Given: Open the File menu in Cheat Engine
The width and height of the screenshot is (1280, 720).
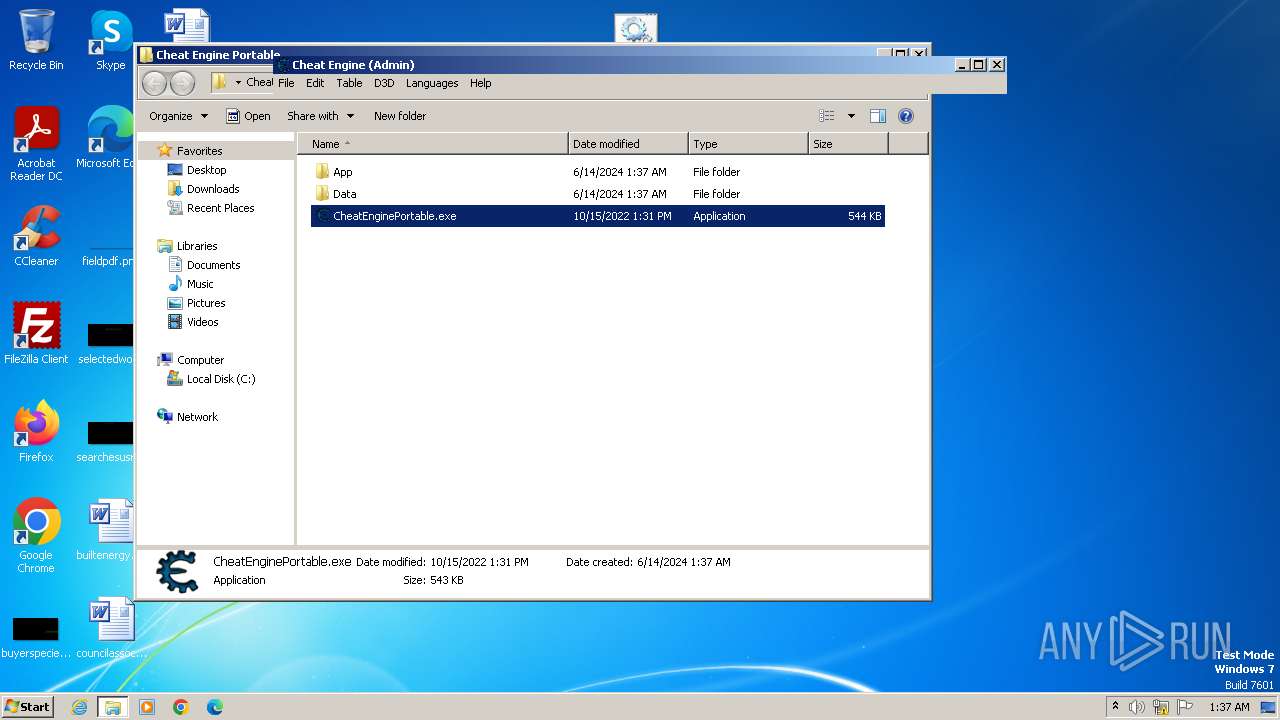Looking at the screenshot, I should pos(286,83).
